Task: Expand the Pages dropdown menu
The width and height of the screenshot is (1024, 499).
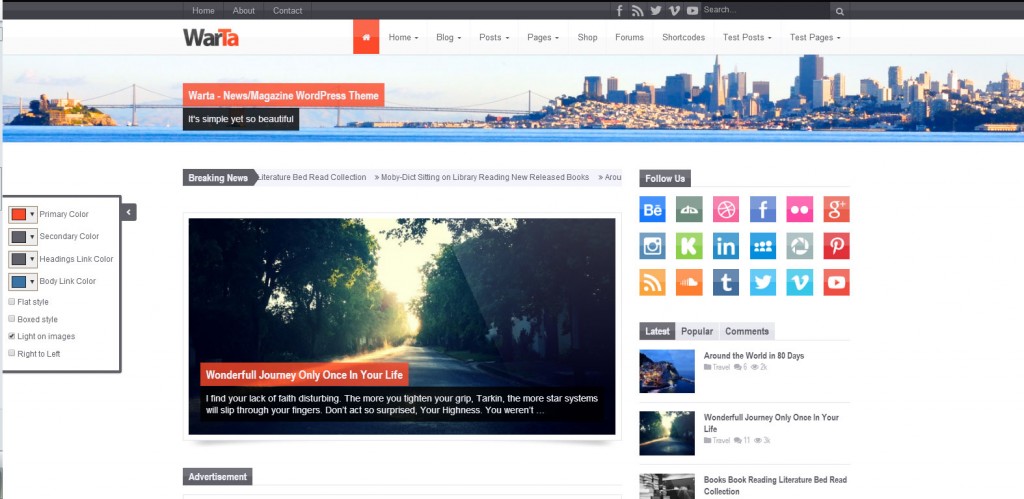Action: 543,37
